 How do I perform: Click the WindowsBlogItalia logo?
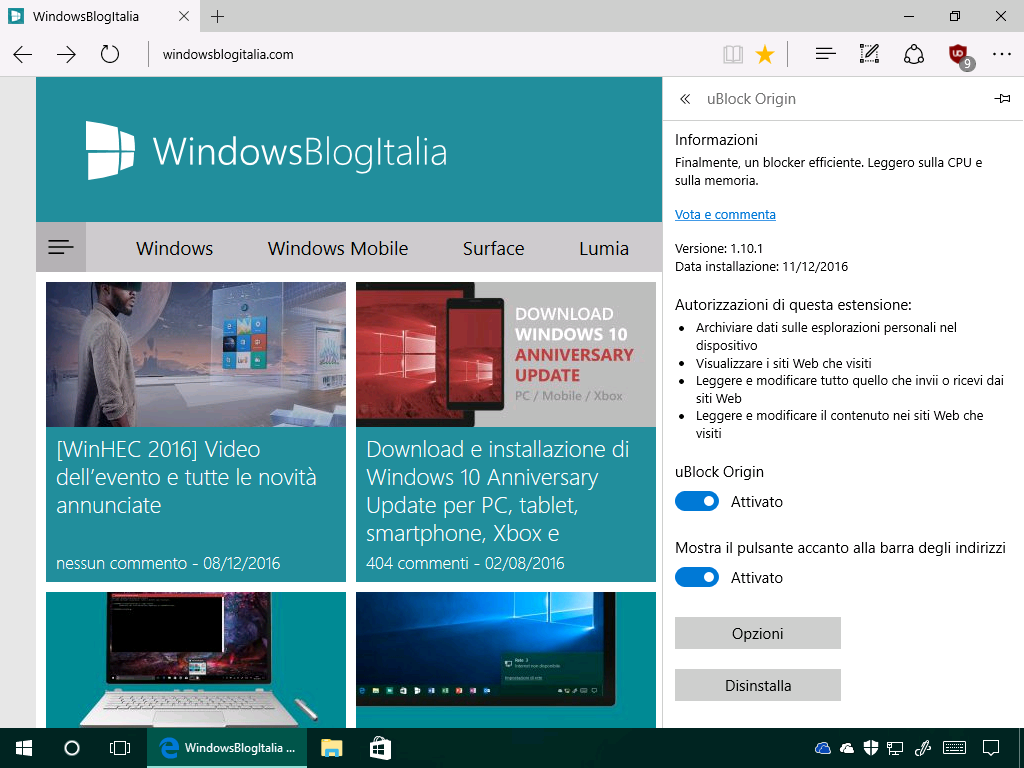(266, 151)
